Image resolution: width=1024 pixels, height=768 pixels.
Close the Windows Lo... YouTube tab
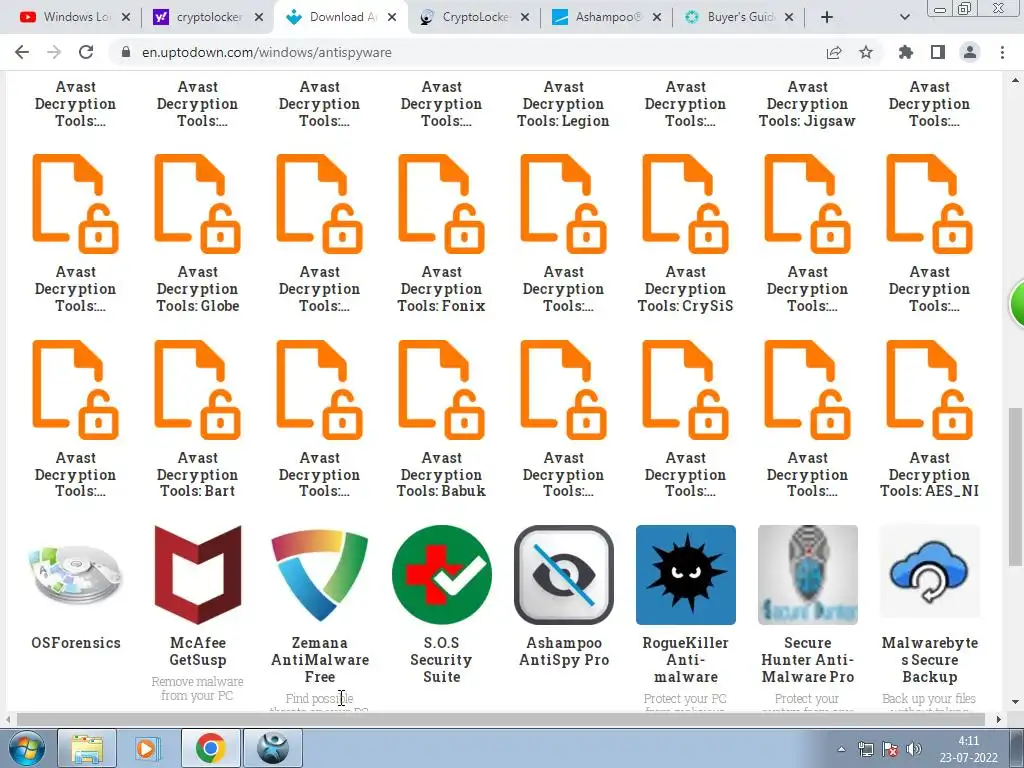pyautogui.click(x=126, y=17)
